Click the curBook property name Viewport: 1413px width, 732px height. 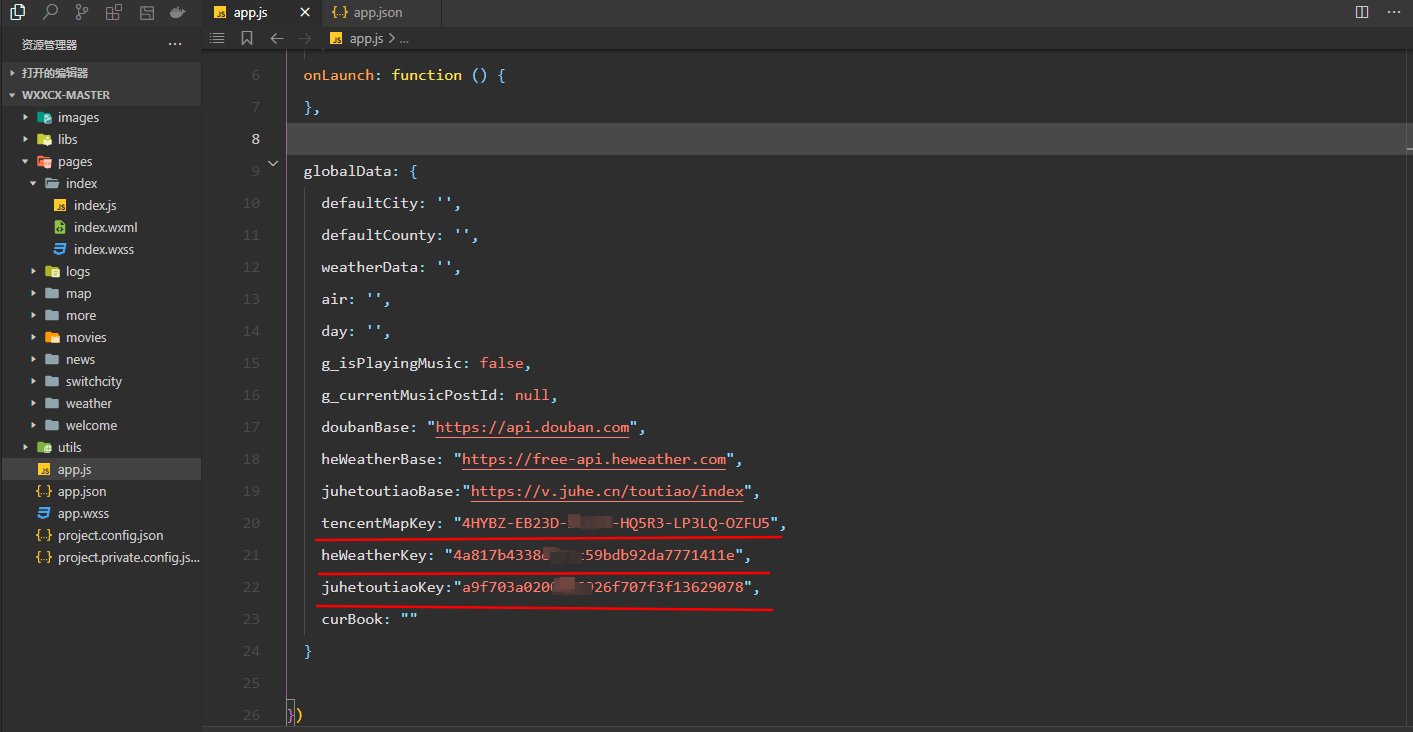click(352, 619)
